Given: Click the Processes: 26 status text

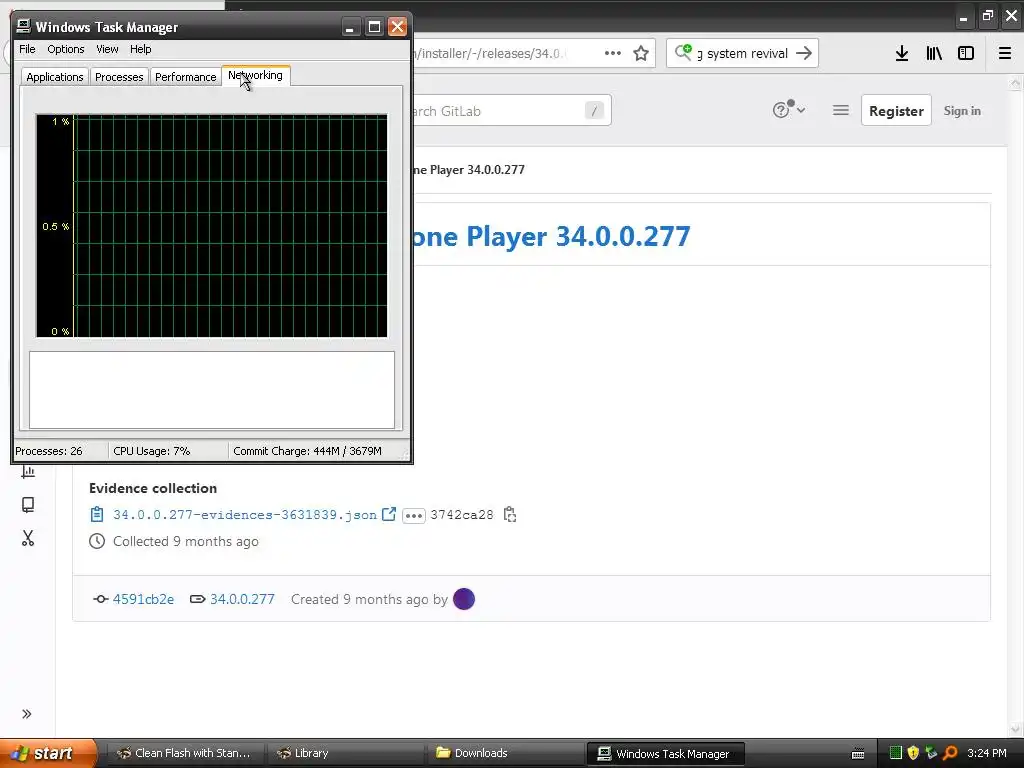Looking at the screenshot, I should click(48, 451).
